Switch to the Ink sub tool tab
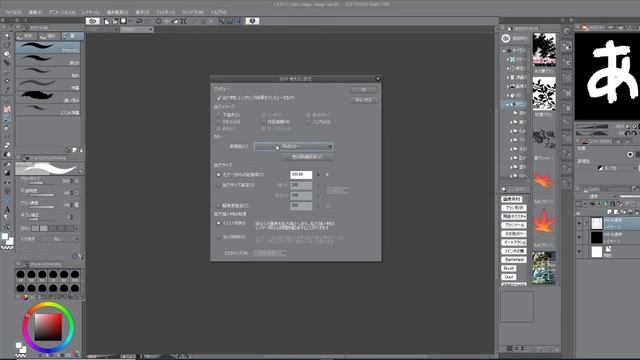640x360 pixels. point(72,36)
